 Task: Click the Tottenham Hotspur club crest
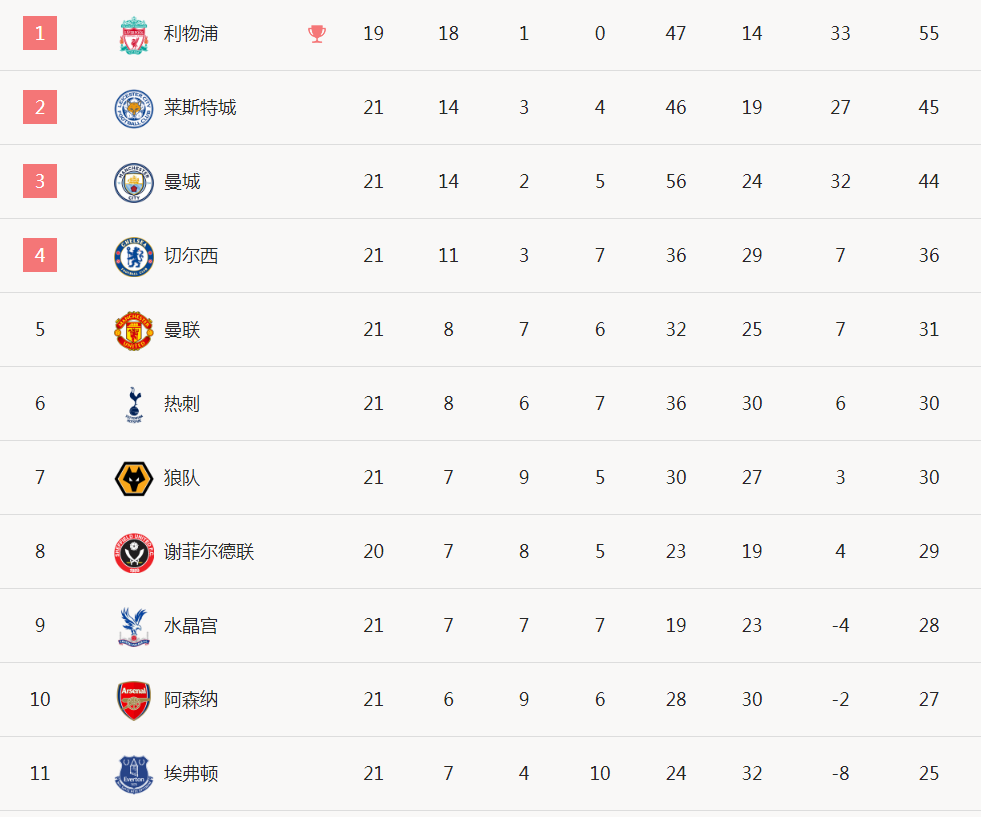tap(133, 404)
